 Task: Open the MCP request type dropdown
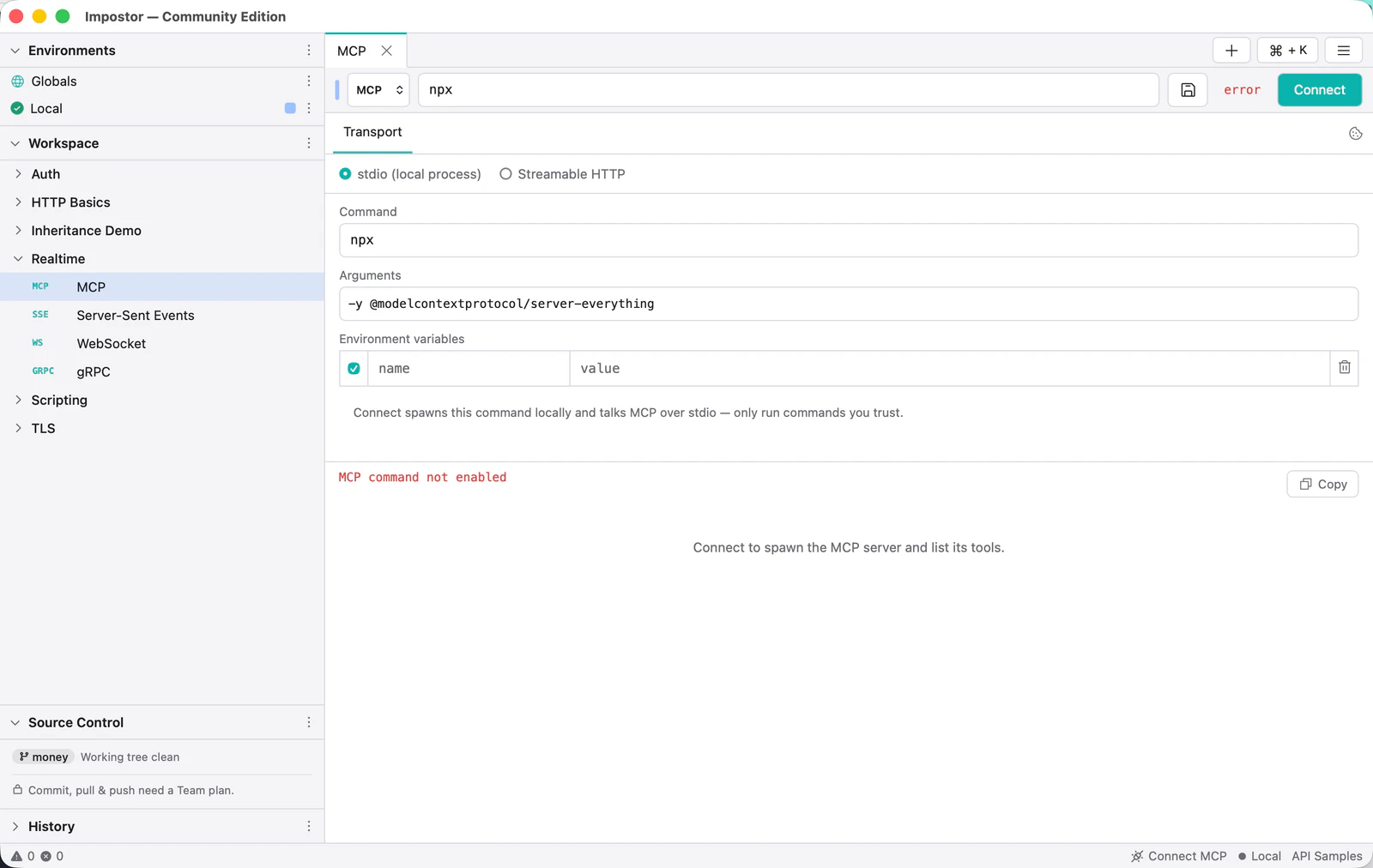(378, 90)
